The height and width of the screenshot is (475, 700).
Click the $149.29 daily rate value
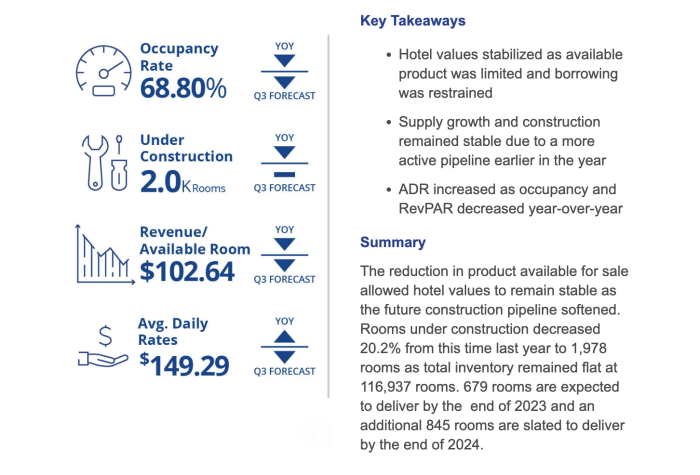click(185, 364)
